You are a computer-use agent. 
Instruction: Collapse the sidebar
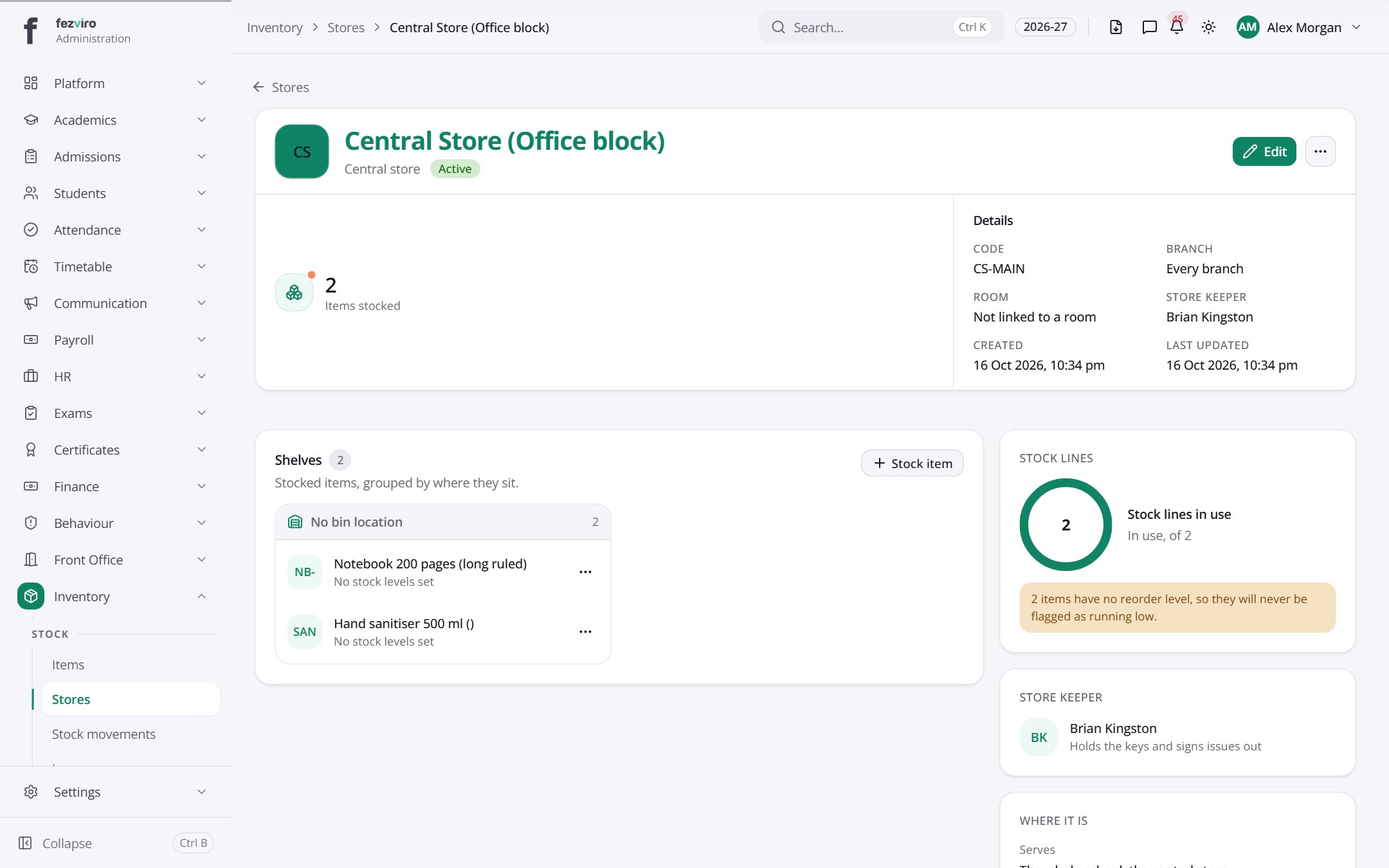pos(116,843)
